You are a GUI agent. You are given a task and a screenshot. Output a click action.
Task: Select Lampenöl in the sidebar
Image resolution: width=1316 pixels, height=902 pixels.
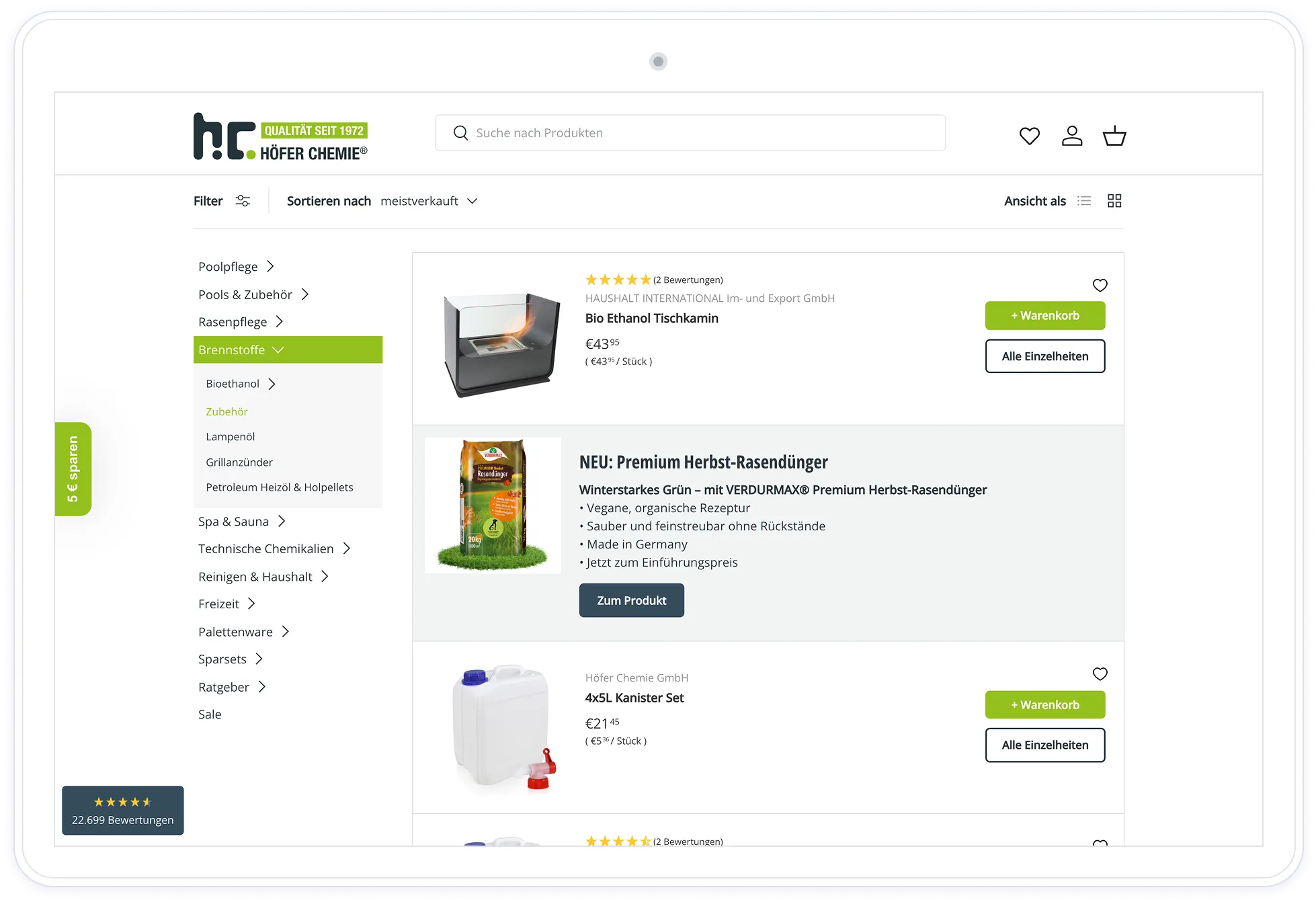click(231, 437)
